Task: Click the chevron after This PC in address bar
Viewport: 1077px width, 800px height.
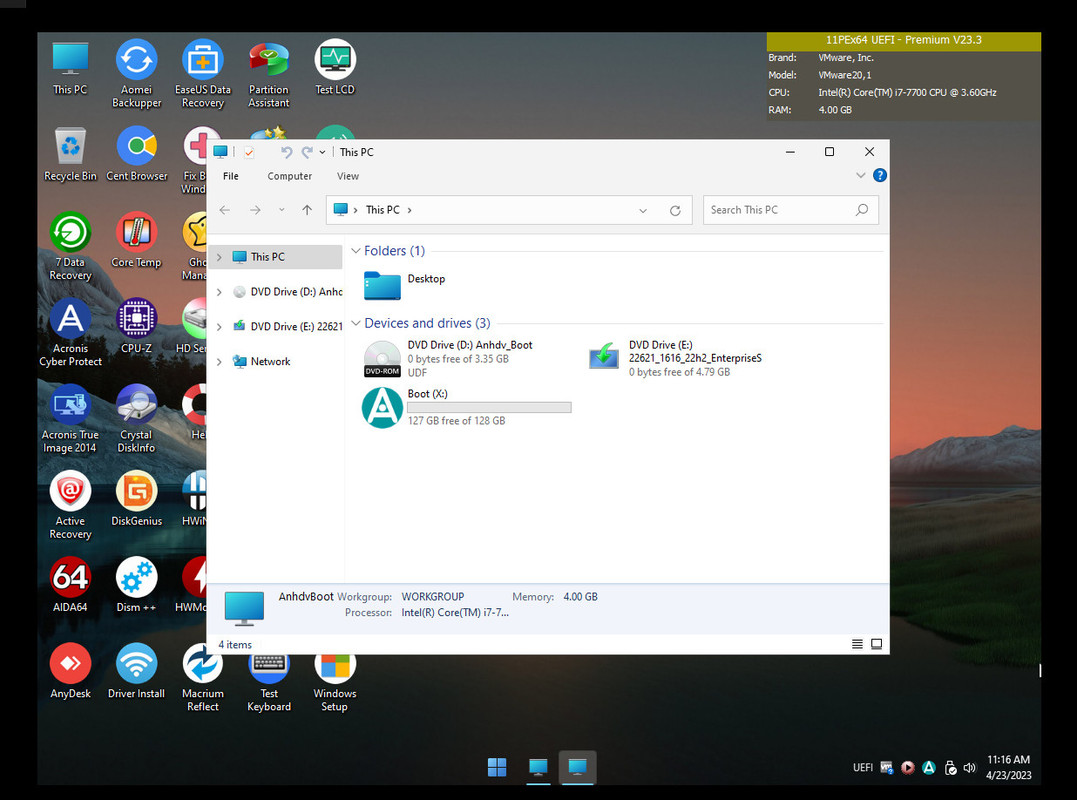Action: tap(409, 210)
